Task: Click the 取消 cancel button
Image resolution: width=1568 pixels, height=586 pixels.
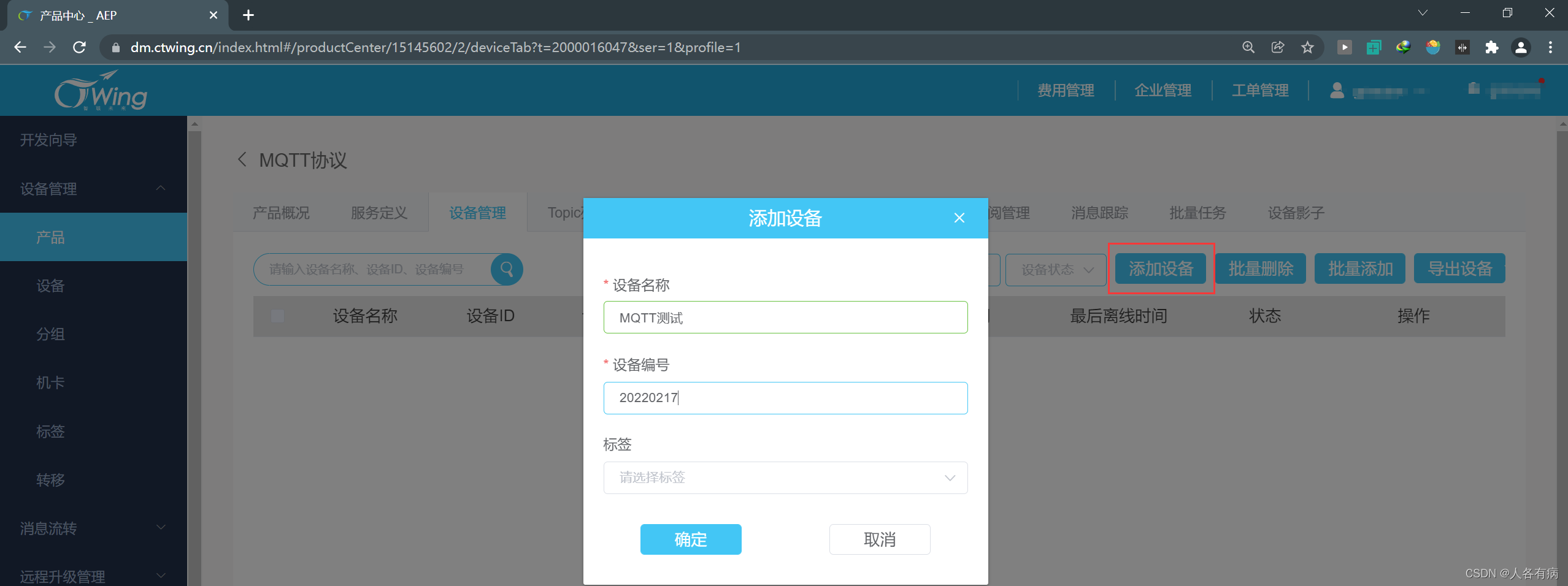Action: coord(879,539)
